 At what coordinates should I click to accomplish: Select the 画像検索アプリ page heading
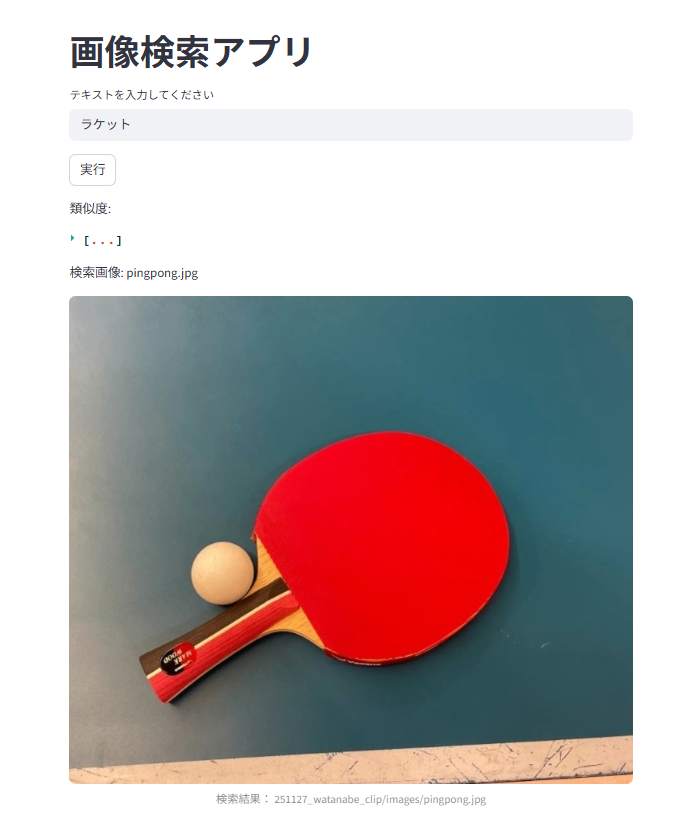coord(191,53)
